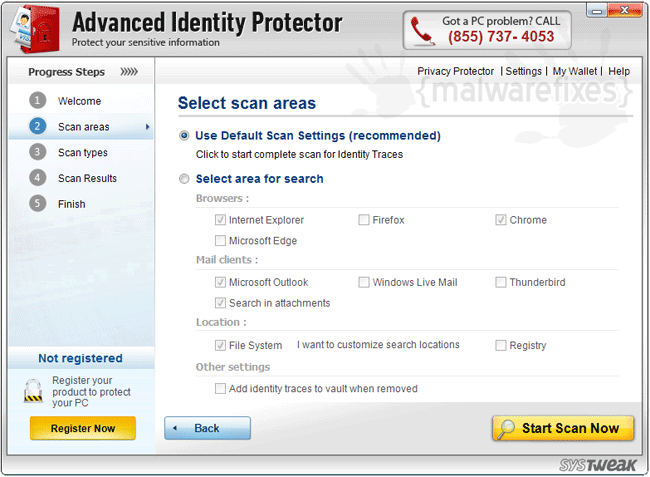Click the step 4 number circle icon
This screenshot has height=477, width=650.
tap(37, 177)
